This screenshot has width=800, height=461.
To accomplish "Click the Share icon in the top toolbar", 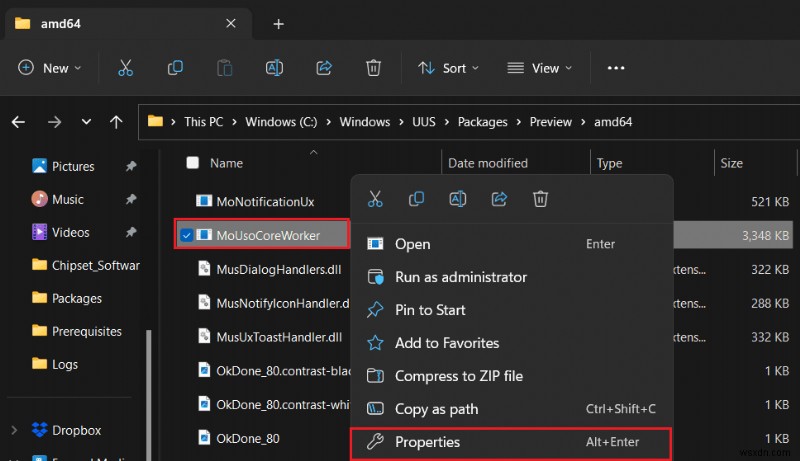I will point(324,68).
